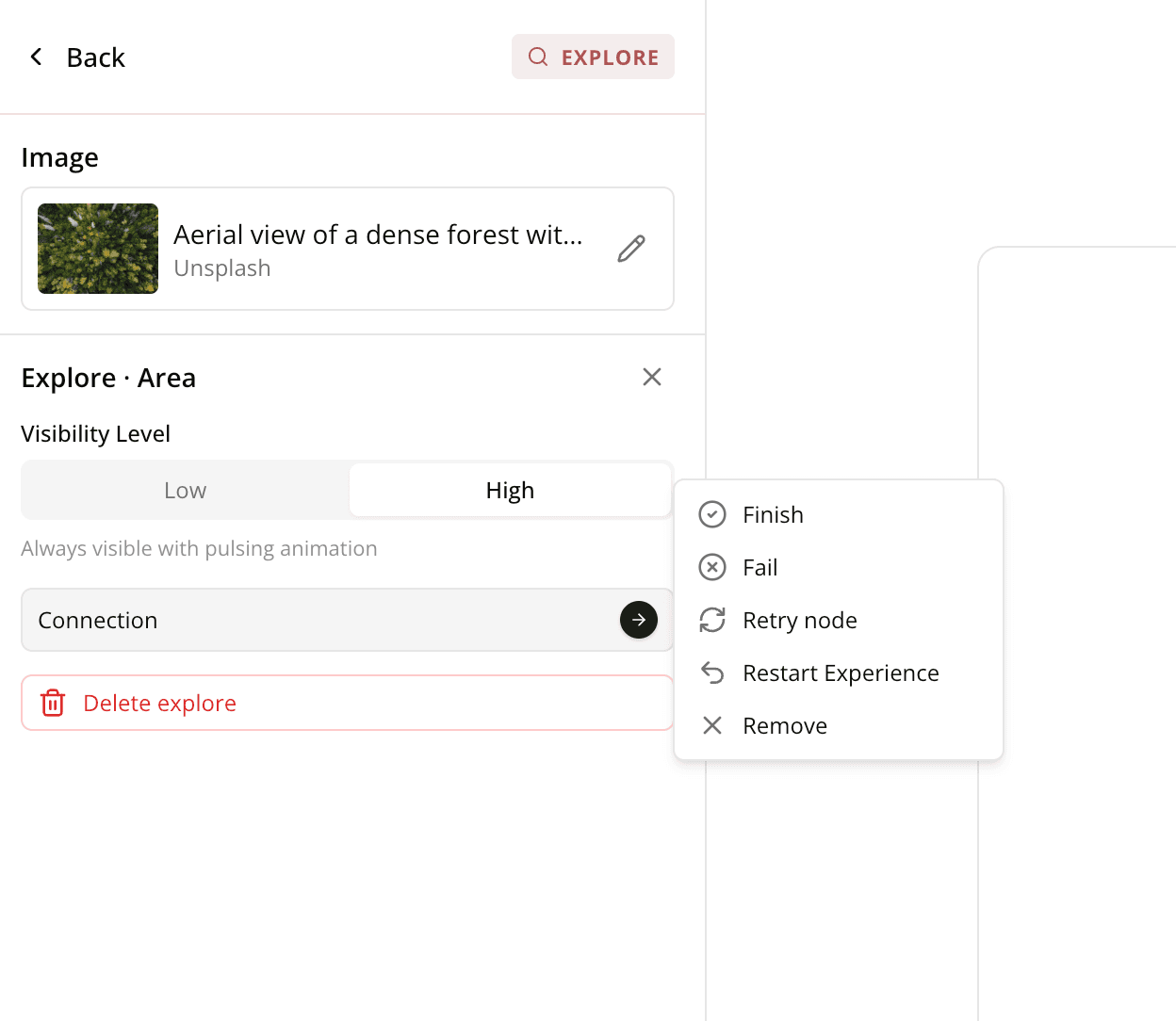Screen dimensions: 1176x1021
Task: Click the Explore · Area heading
Action: coord(108,378)
